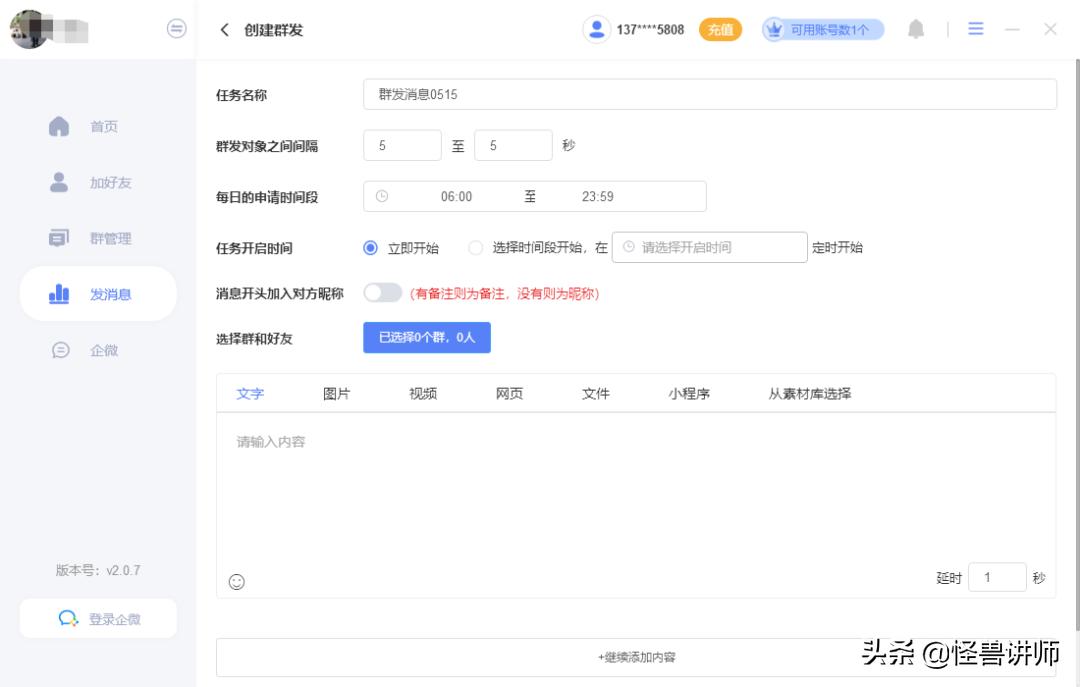The width and height of the screenshot is (1080, 687).
Task: Open 群管理 group management panel
Action: point(106,238)
